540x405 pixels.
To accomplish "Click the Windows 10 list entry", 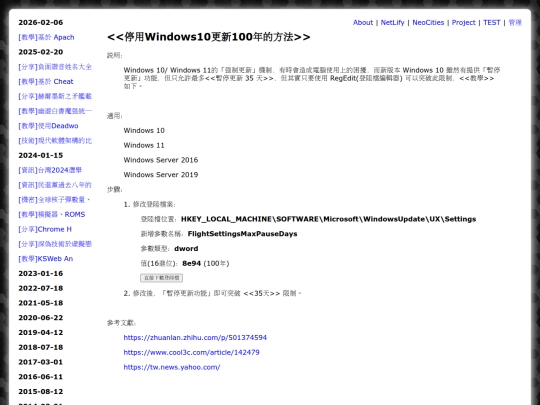I will click(x=144, y=131).
